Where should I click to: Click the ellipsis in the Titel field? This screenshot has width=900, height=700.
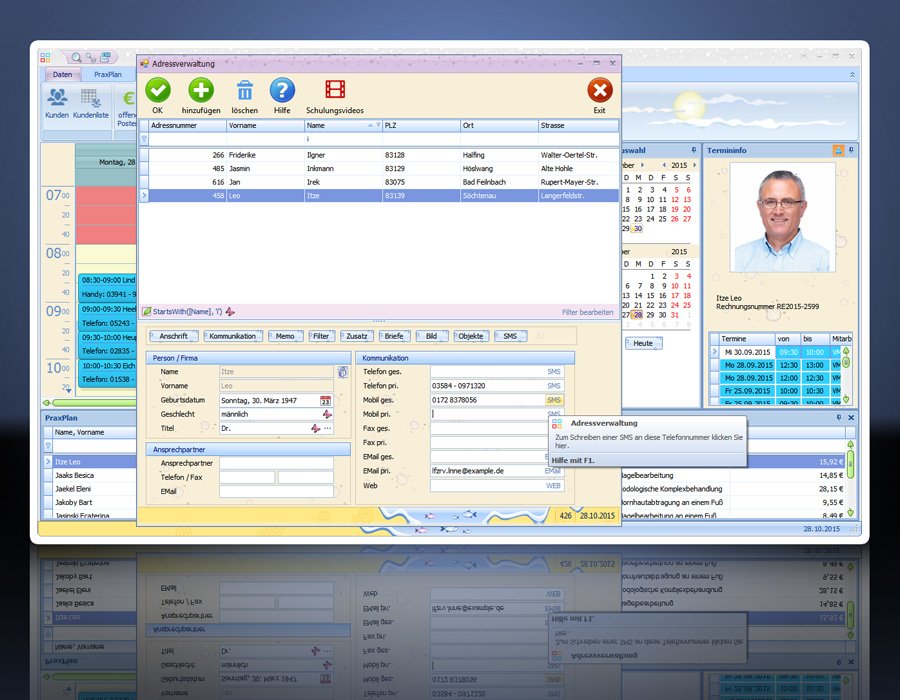click(328, 429)
